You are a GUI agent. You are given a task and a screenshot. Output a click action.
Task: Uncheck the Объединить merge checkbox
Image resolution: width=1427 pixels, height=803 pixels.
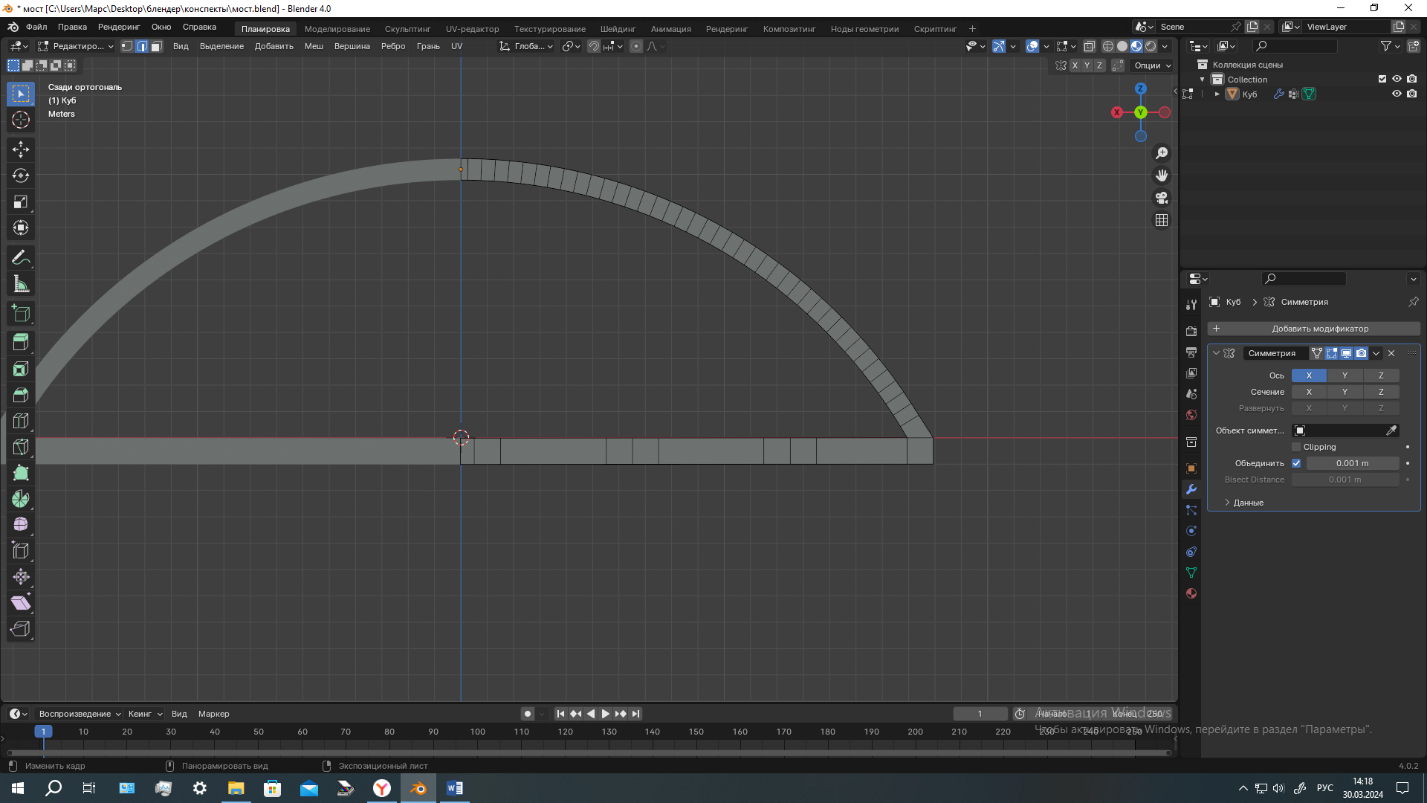(1297, 463)
